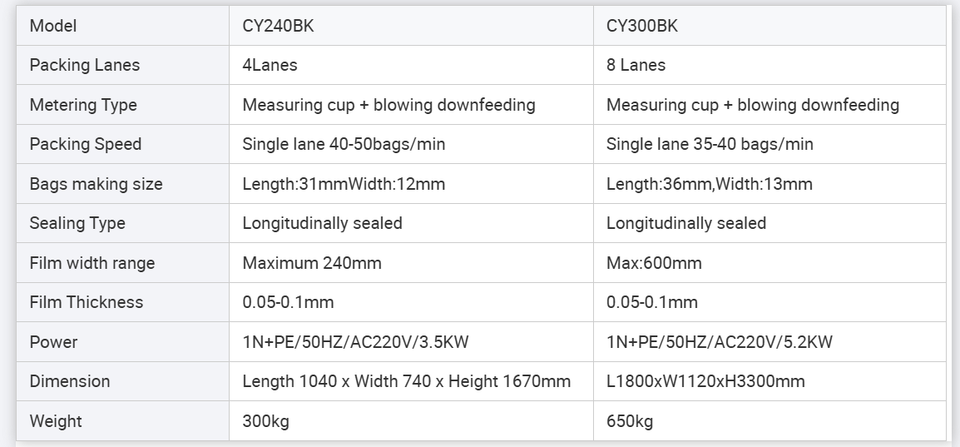Select the "Sealing Type" row label
Viewport: 960px width, 447px height.
pyautogui.click(x=77, y=223)
